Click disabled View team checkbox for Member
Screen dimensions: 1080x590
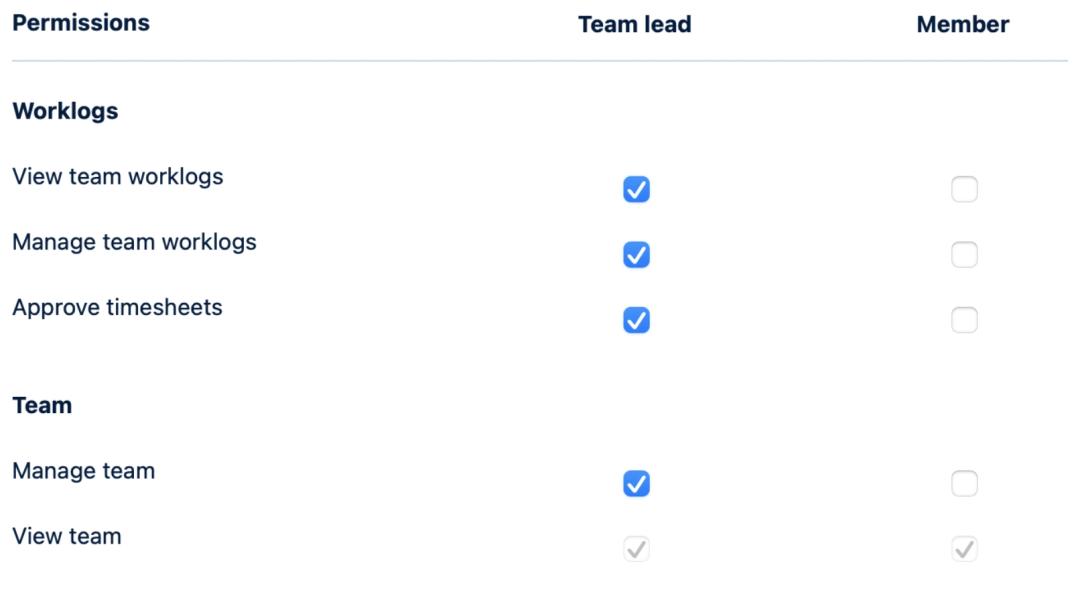point(964,549)
